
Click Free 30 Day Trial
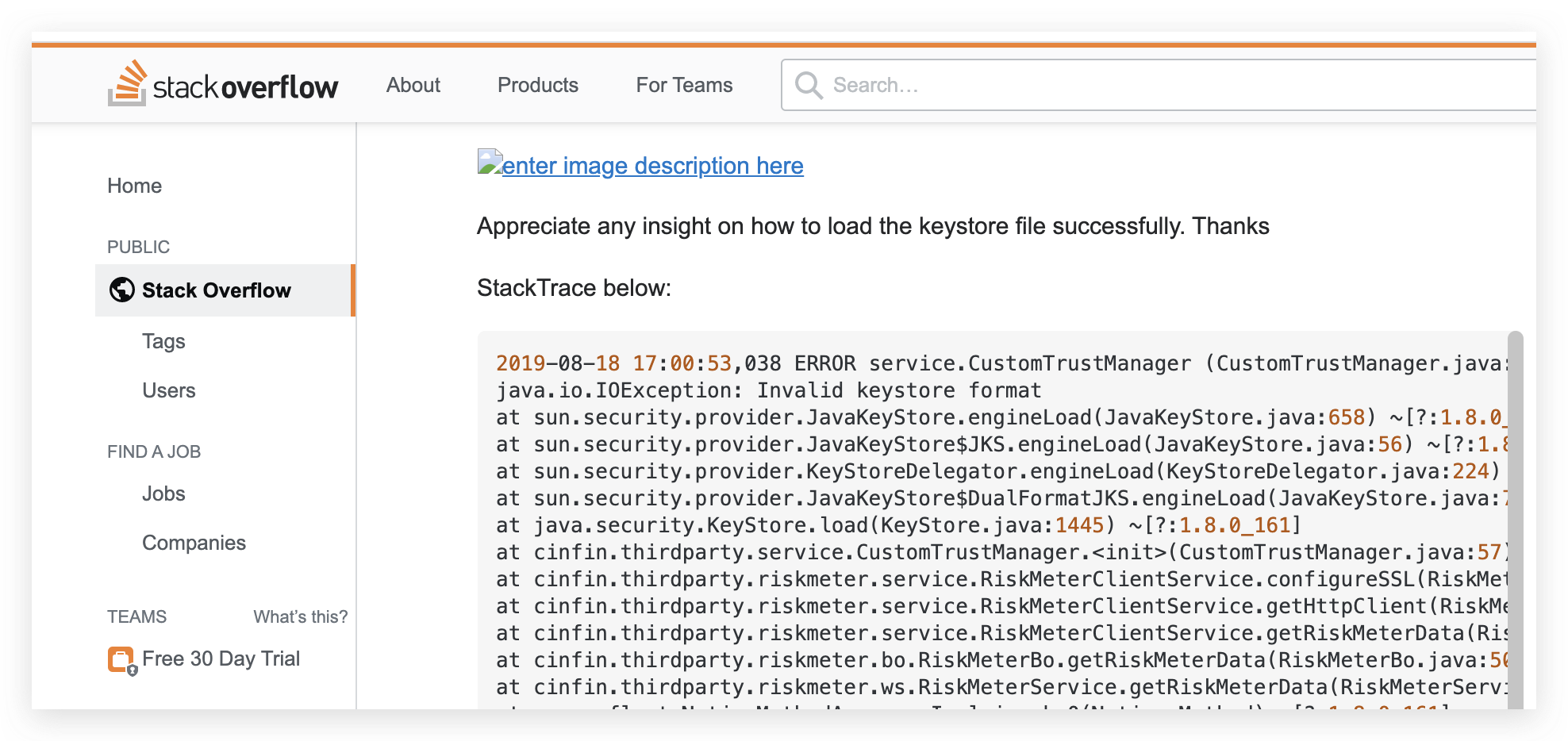point(221,658)
